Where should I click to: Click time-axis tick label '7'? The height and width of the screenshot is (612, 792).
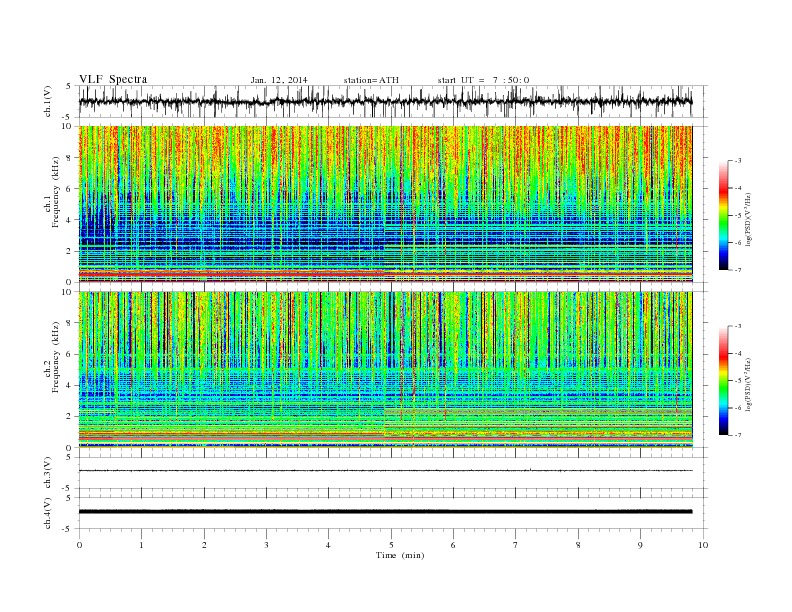[516, 545]
